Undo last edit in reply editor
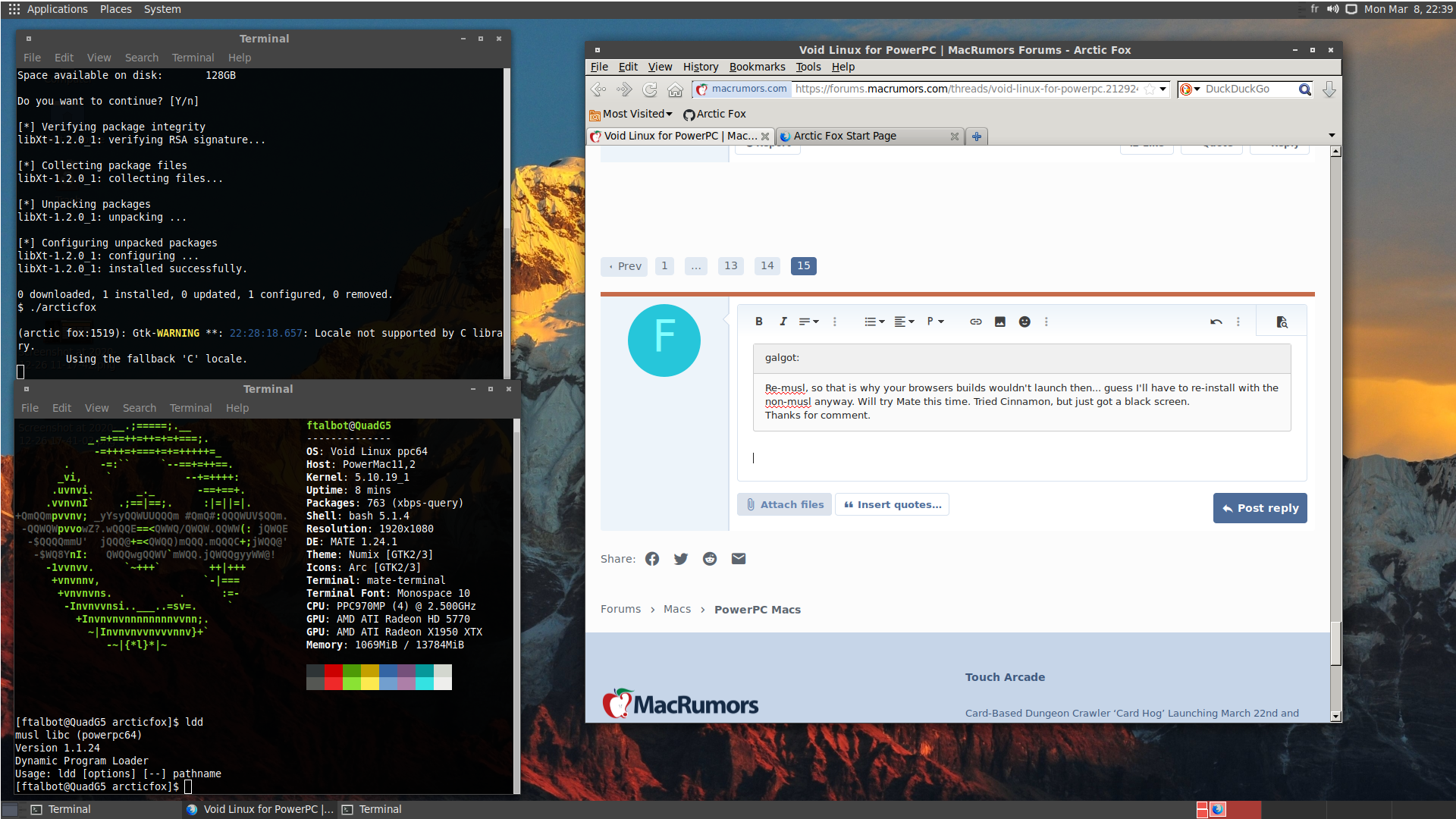This screenshot has width=1456, height=819. [1216, 322]
